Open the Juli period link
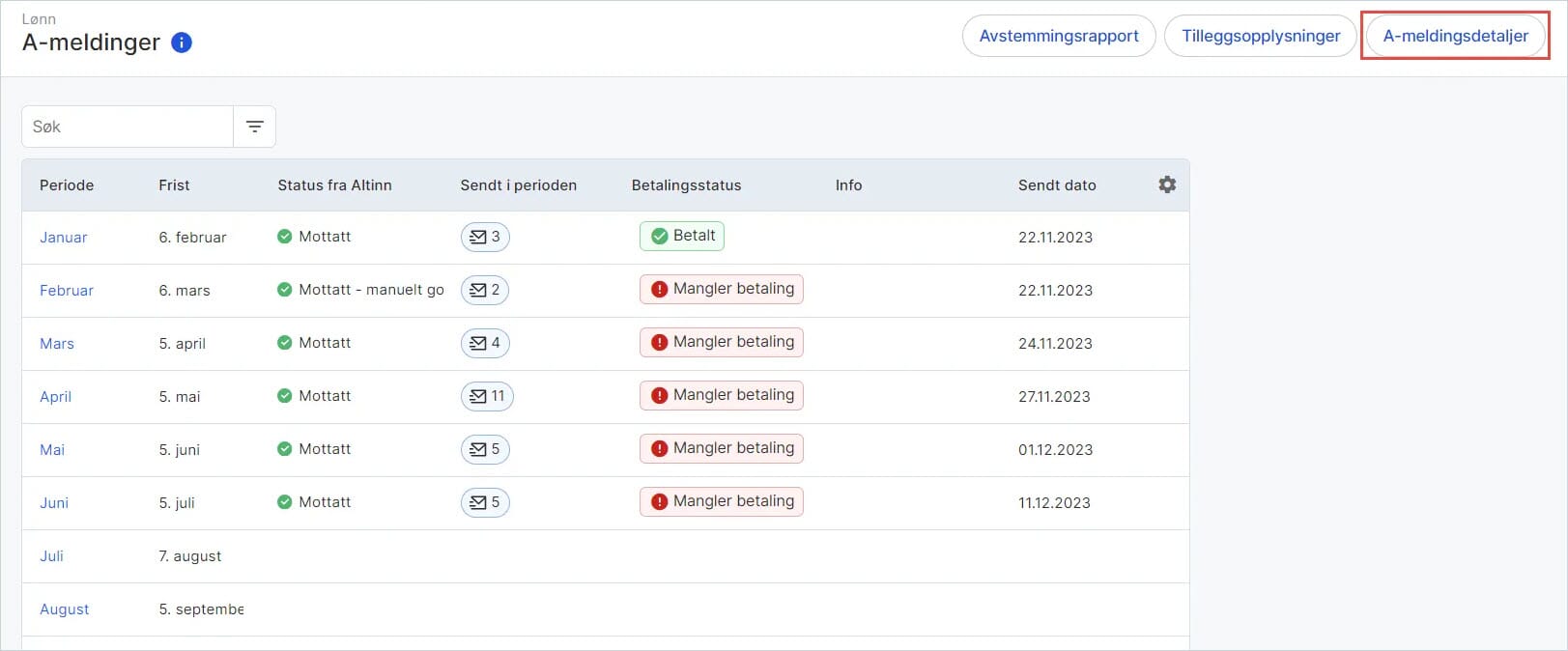1568x651 pixels. pos(51,556)
